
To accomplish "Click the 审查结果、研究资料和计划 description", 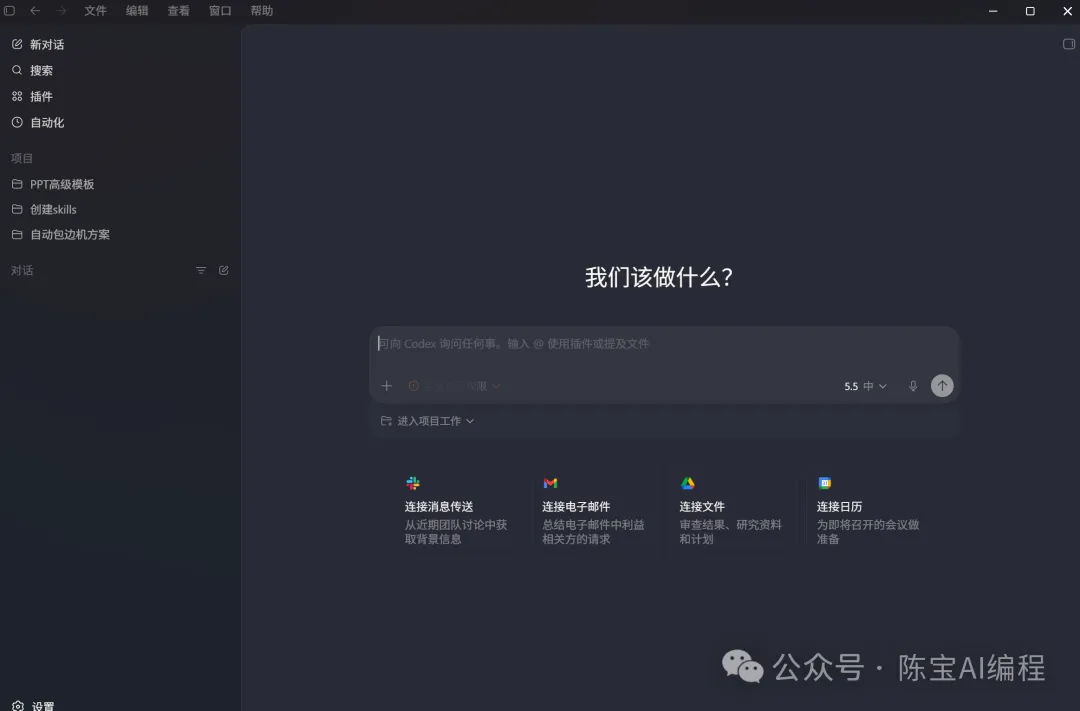I will pos(730,532).
